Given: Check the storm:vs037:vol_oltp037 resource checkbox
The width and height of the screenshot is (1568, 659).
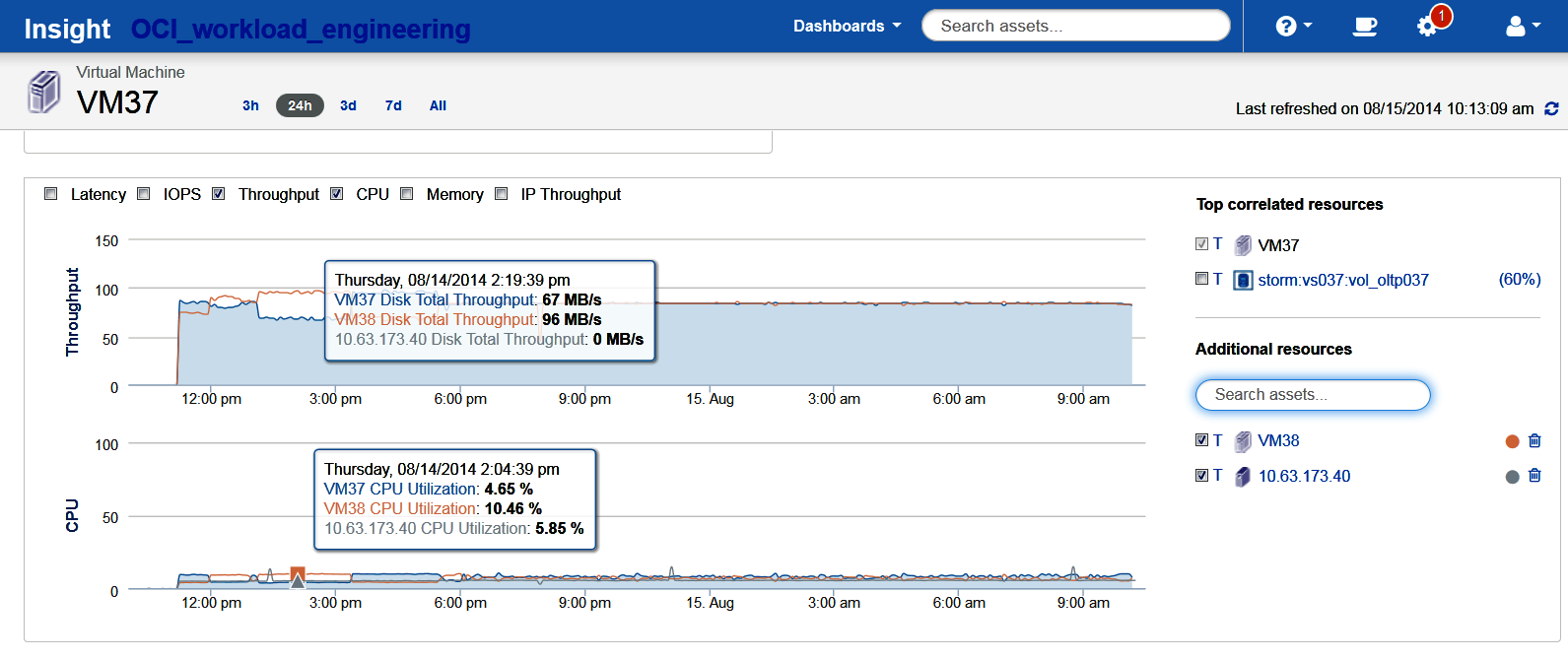Looking at the screenshot, I should (1201, 279).
